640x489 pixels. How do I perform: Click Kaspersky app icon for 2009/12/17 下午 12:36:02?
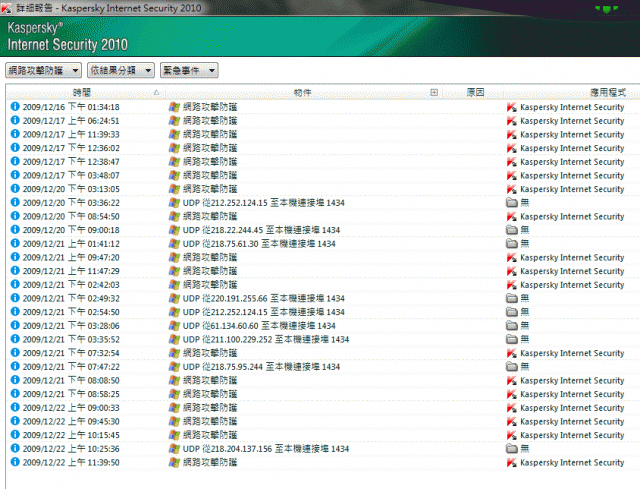[x=511, y=148]
